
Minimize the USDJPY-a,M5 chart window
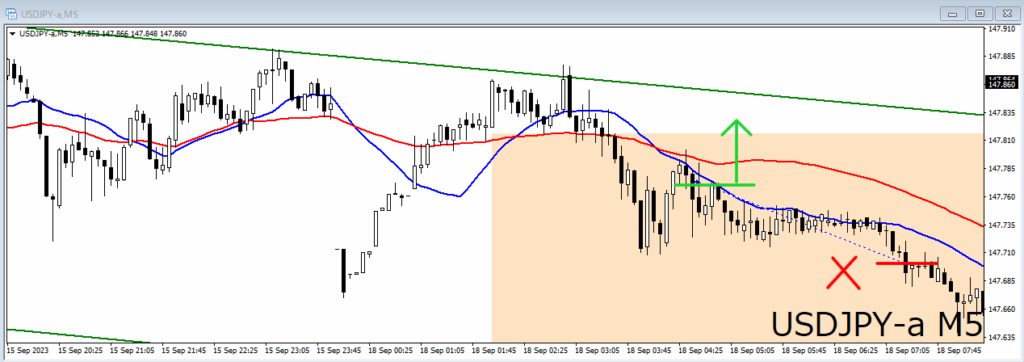coord(953,13)
